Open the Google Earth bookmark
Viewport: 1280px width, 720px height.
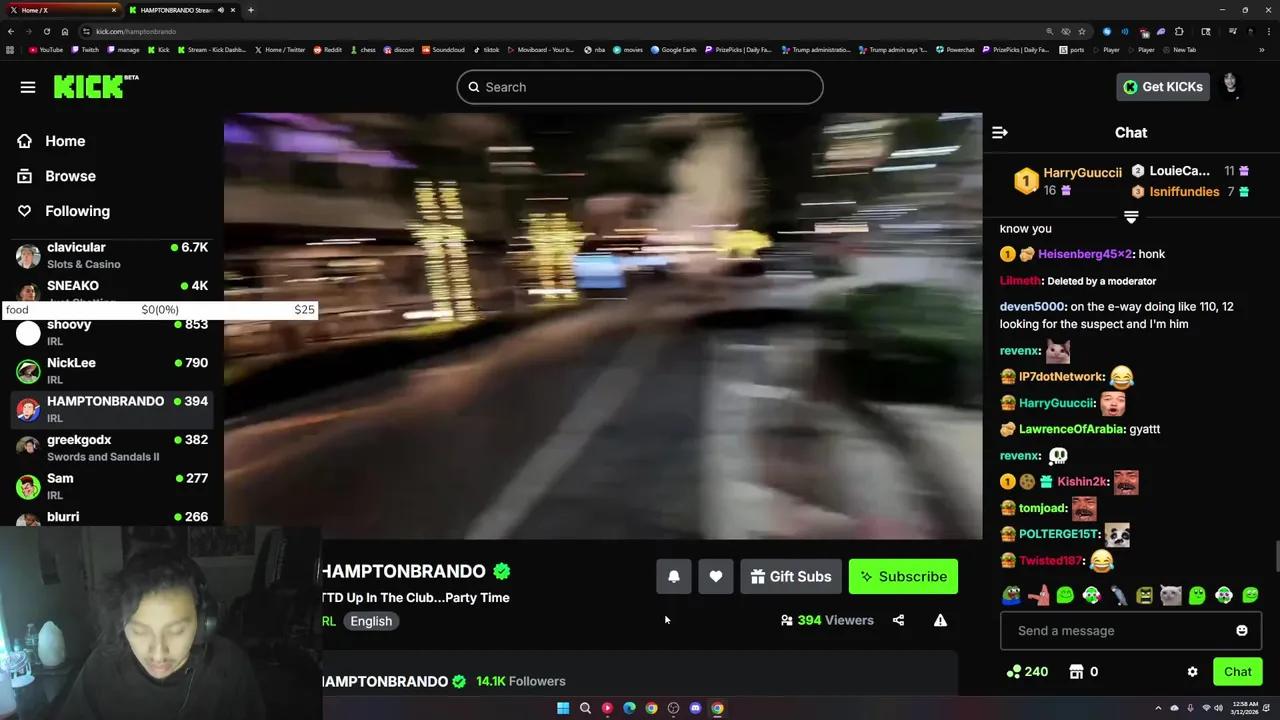(674, 49)
